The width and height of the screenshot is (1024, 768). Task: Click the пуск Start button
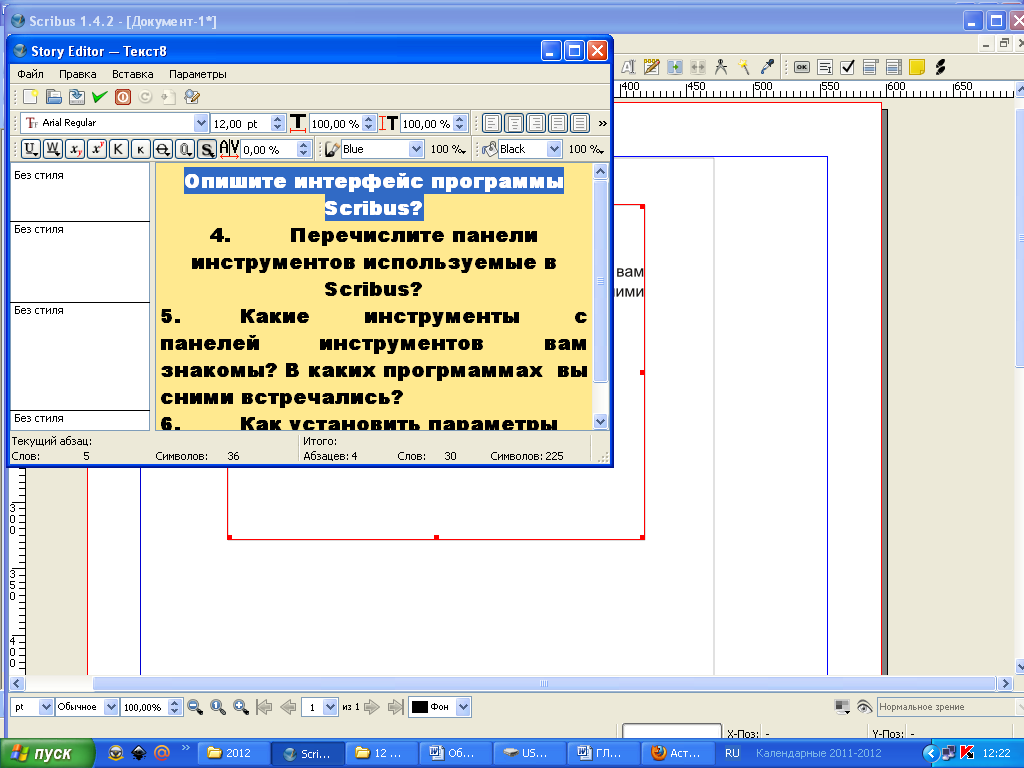point(47,754)
